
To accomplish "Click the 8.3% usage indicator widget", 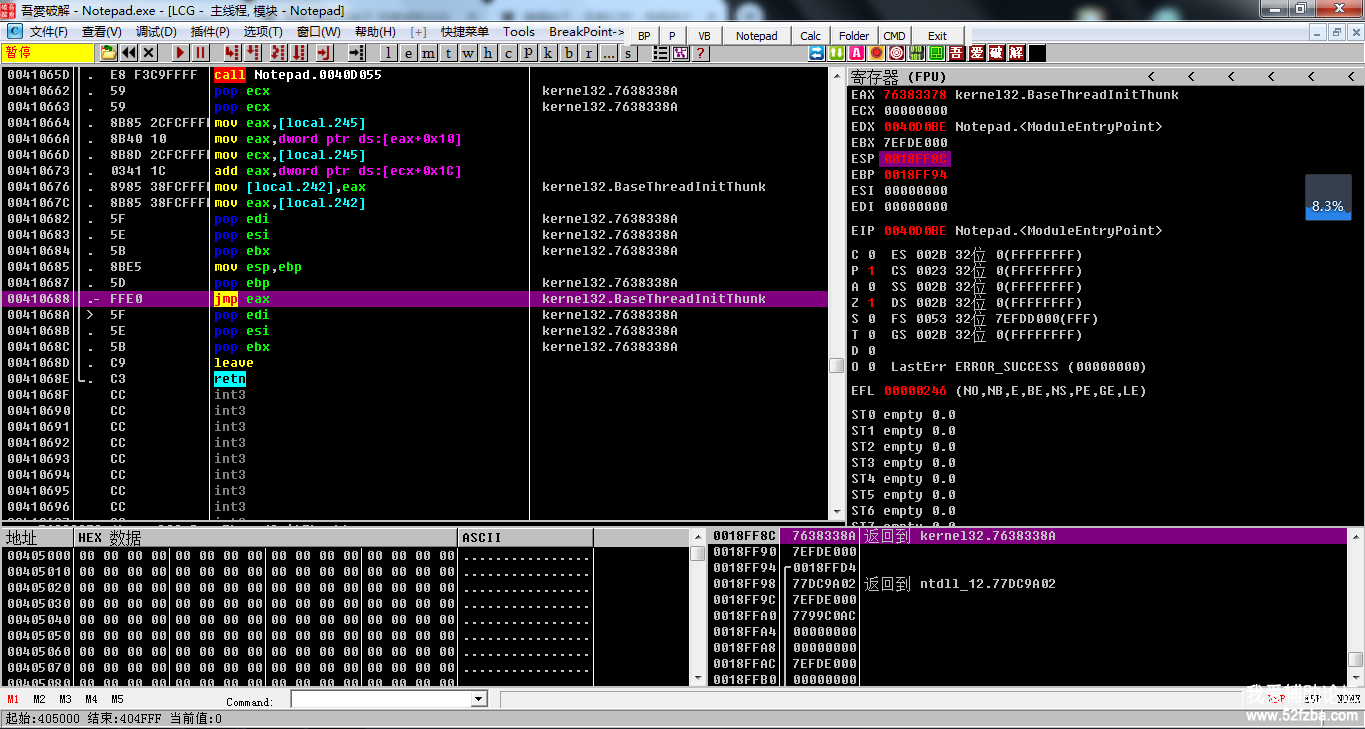I will [1327, 197].
